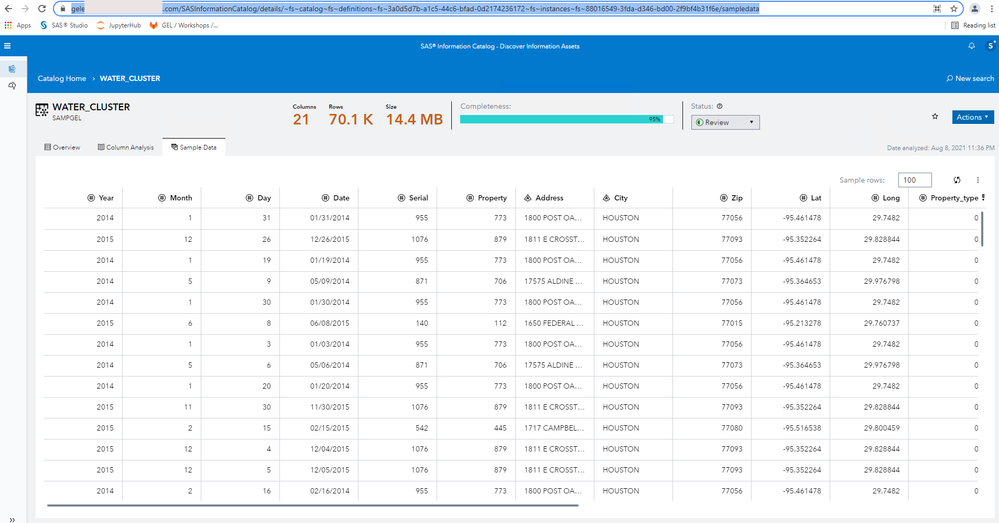Image resolution: width=999 pixels, height=523 pixels.
Task: Click the second left sidebar icon
Action: coord(11,86)
